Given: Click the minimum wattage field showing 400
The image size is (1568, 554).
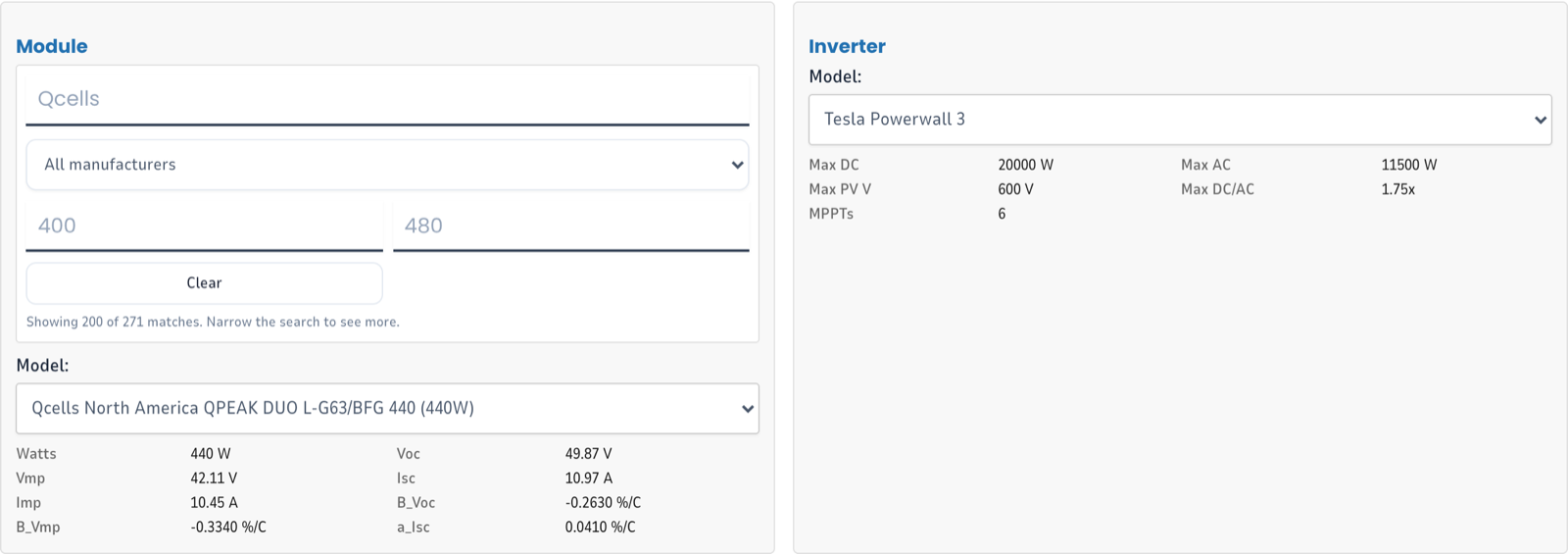Looking at the screenshot, I should pos(204,226).
